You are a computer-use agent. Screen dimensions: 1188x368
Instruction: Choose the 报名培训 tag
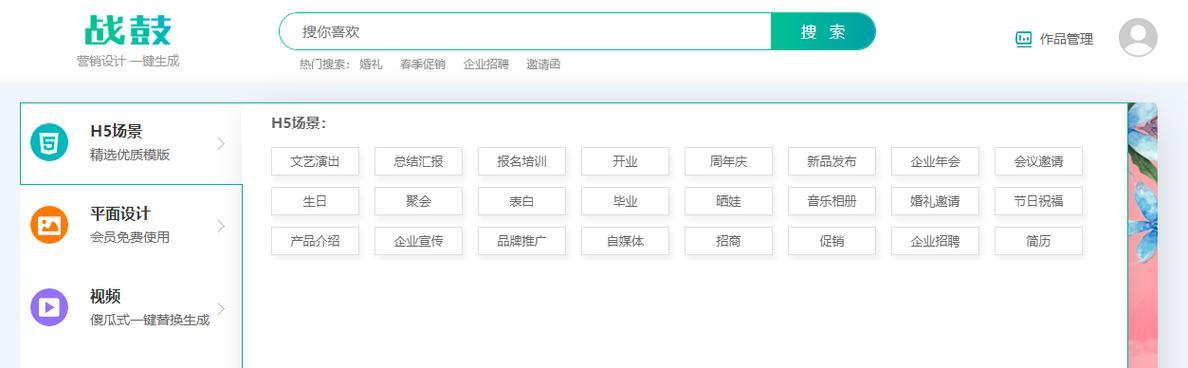pos(522,161)
